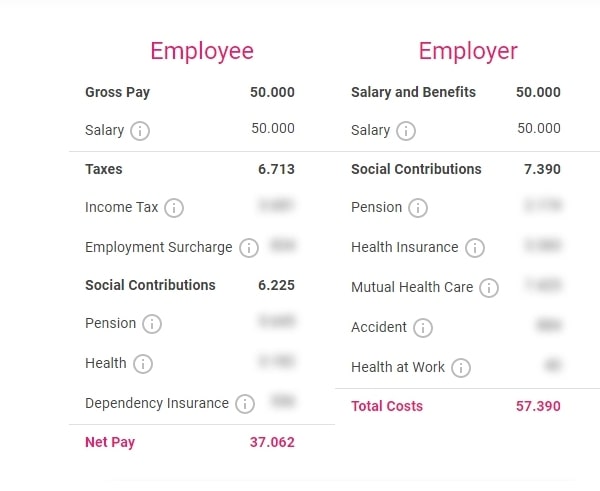Open the Accident info icon

tap(423, 328)
